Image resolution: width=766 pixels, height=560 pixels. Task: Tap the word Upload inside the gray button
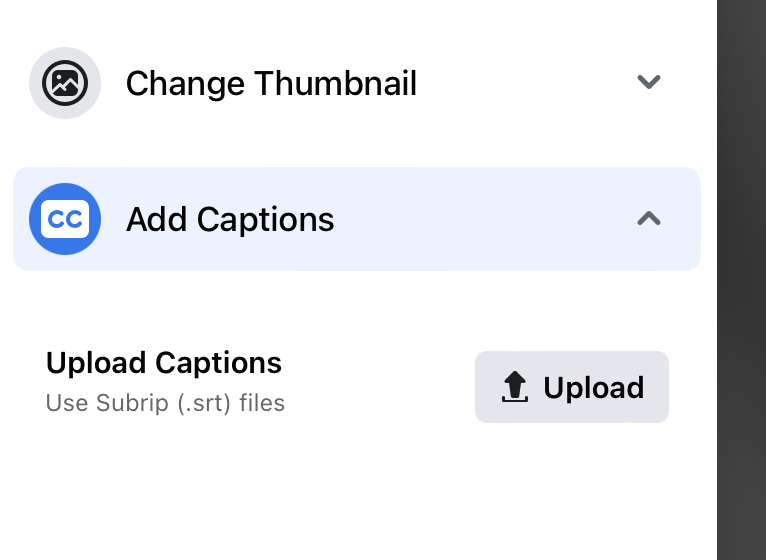click(594, 388)
